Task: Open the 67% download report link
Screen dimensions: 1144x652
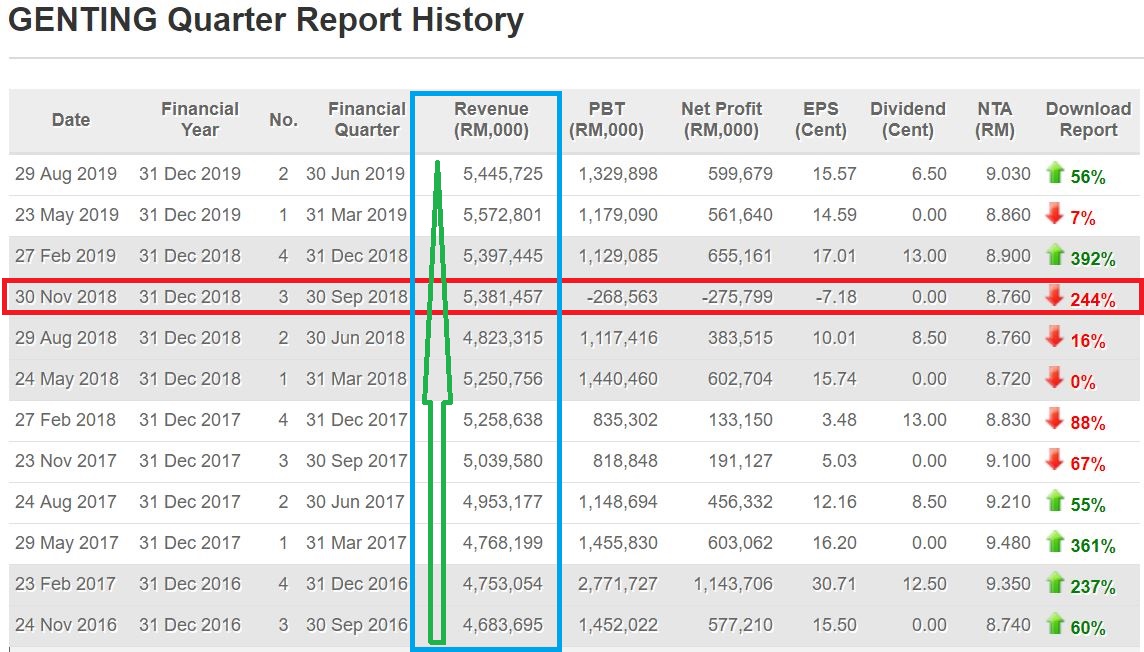Action: coord(1088,464)
